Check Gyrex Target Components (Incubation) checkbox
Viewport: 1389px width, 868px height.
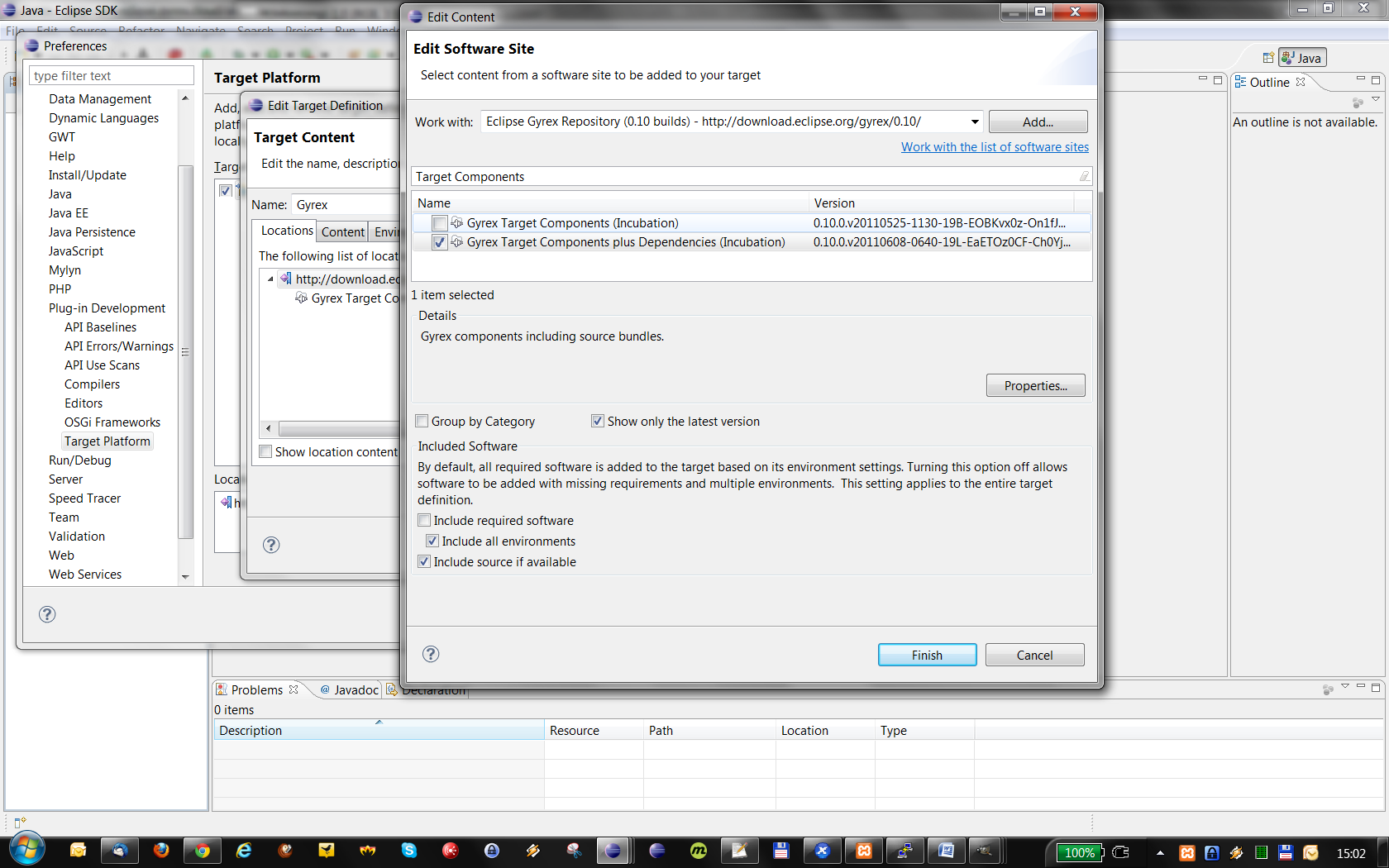[x=440, y=223]
